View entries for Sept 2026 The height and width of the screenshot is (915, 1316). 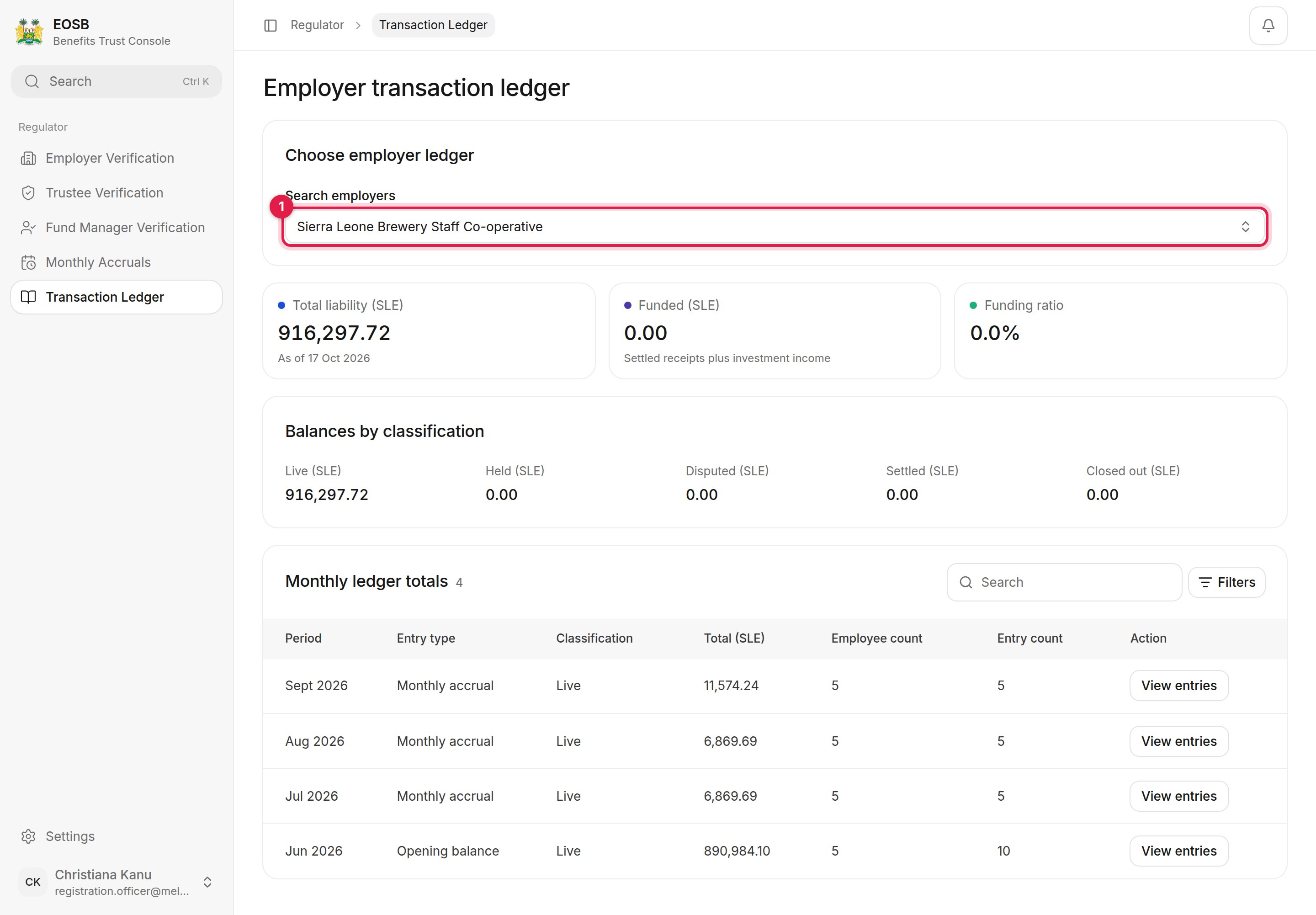(1178, 686)
